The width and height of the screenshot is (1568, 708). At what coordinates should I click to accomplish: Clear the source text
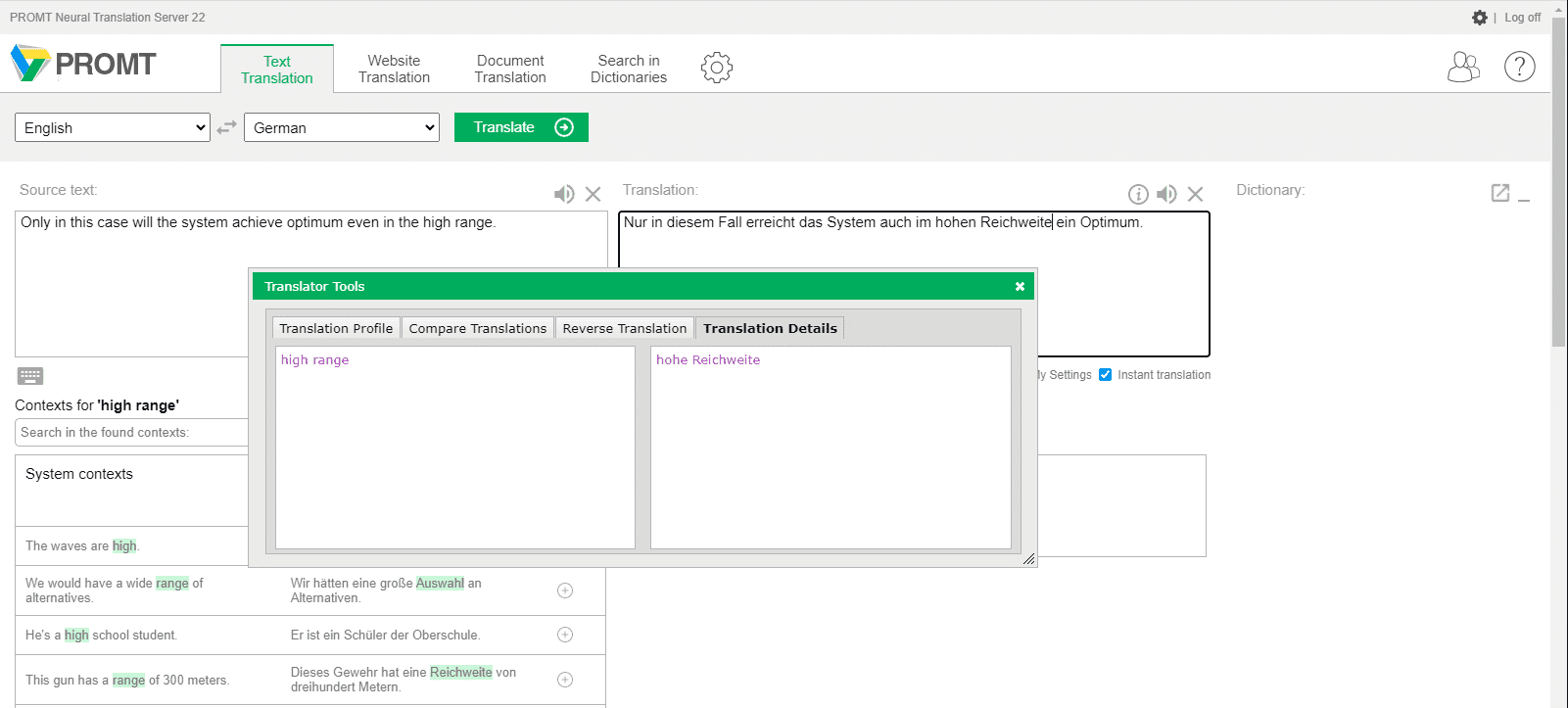coord(594,194)
